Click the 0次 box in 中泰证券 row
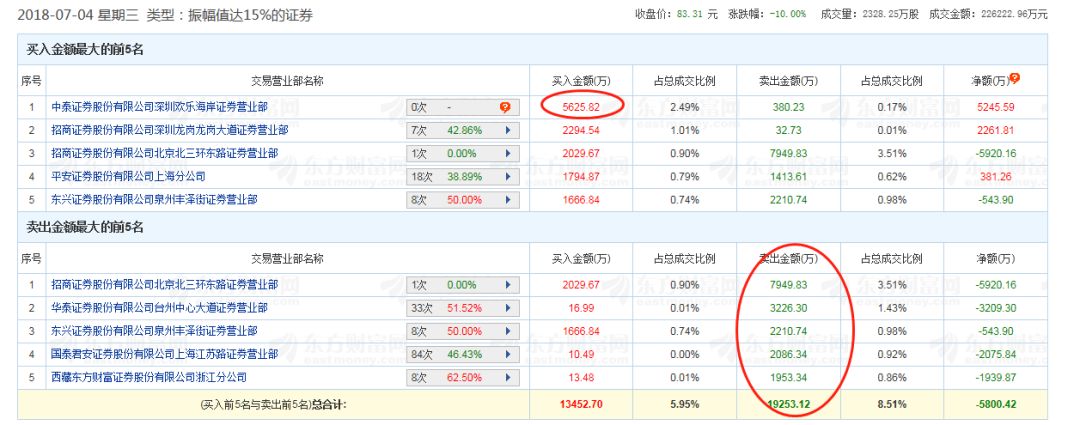This screenshot has height=425, width=1080. pyautogui.click(x=462, y=107)
